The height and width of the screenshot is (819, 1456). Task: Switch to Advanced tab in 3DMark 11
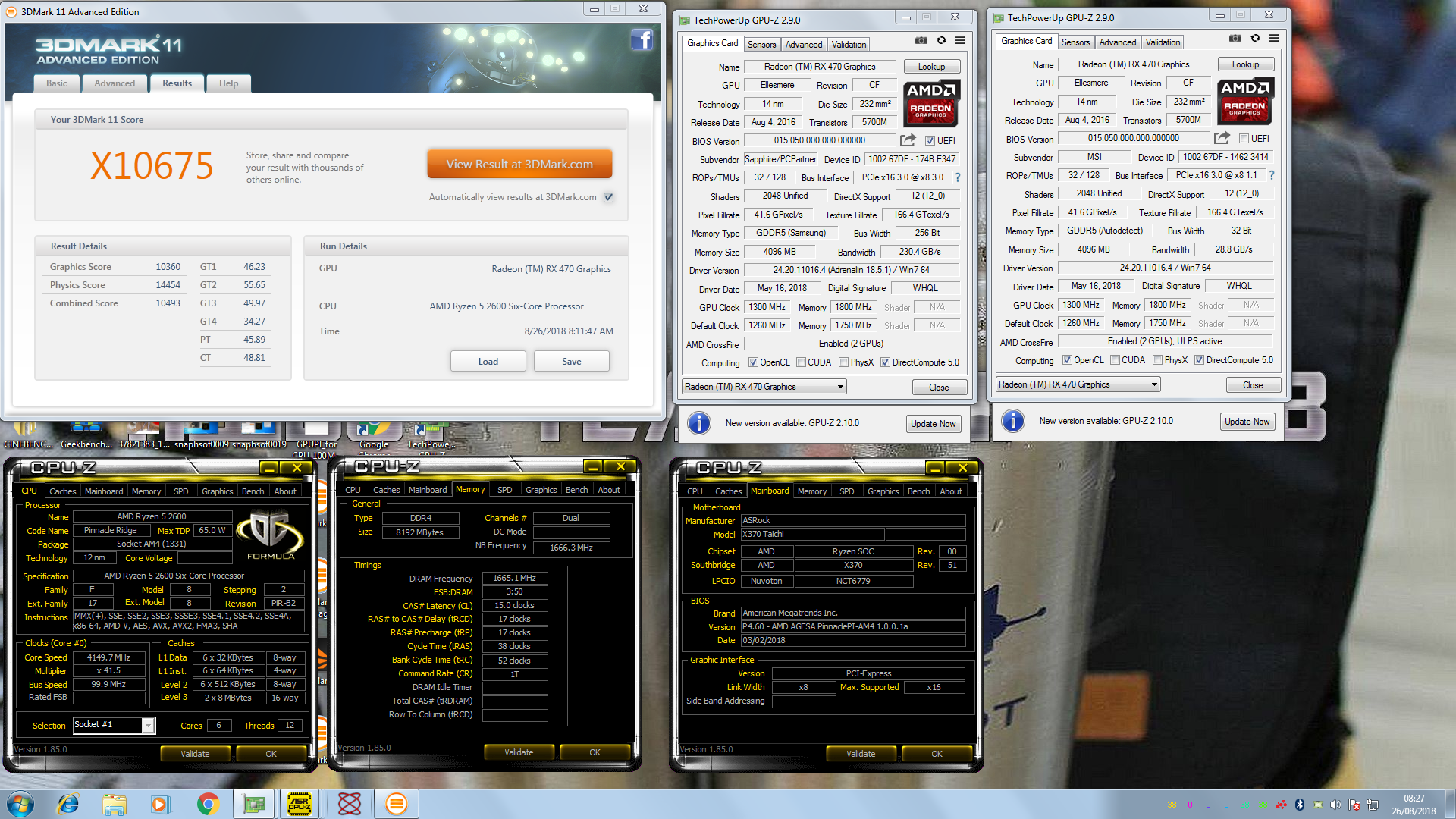coord(115,83)
